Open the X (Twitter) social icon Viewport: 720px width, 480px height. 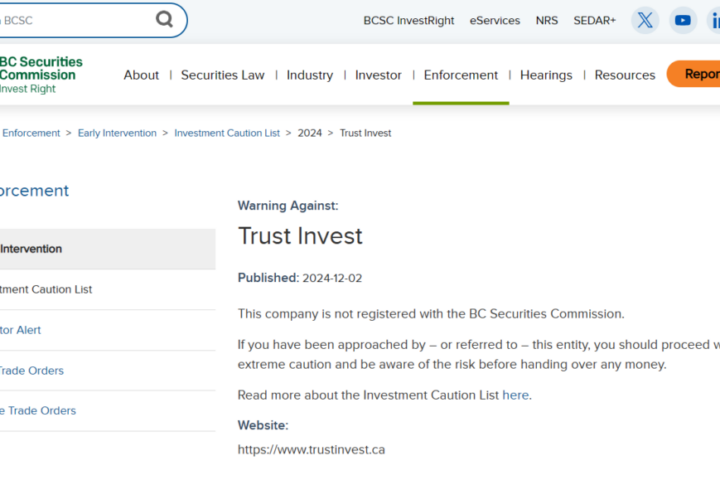(645, 20)
